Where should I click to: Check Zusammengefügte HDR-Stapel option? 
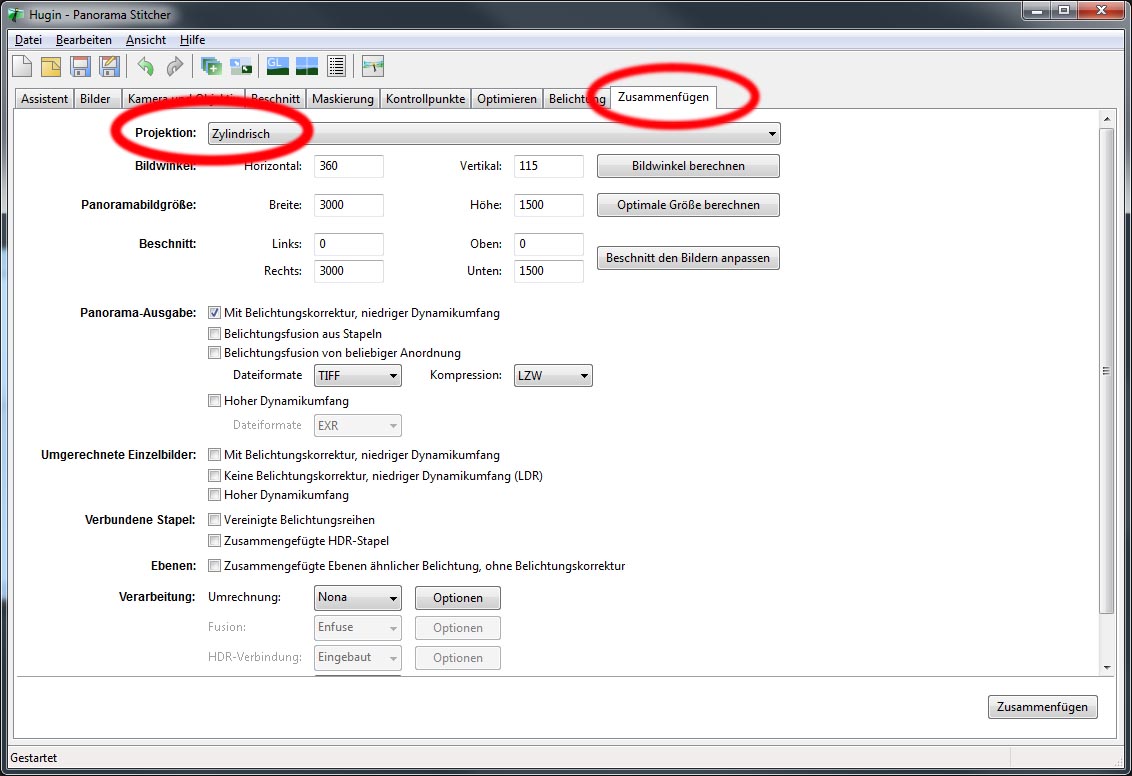click(214, 541)
